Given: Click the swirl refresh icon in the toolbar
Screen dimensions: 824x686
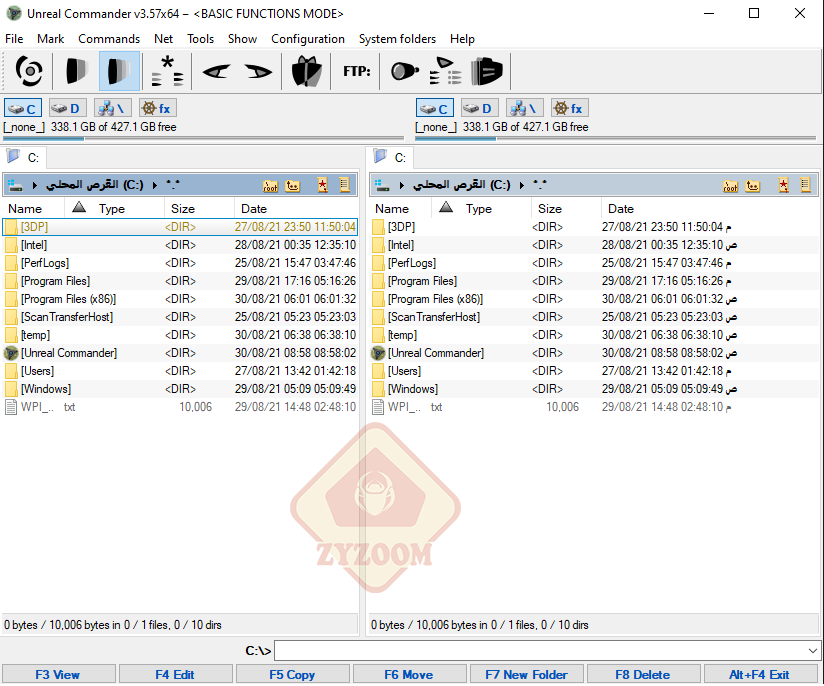Looking at the screenshot, I should coord(28,71).
